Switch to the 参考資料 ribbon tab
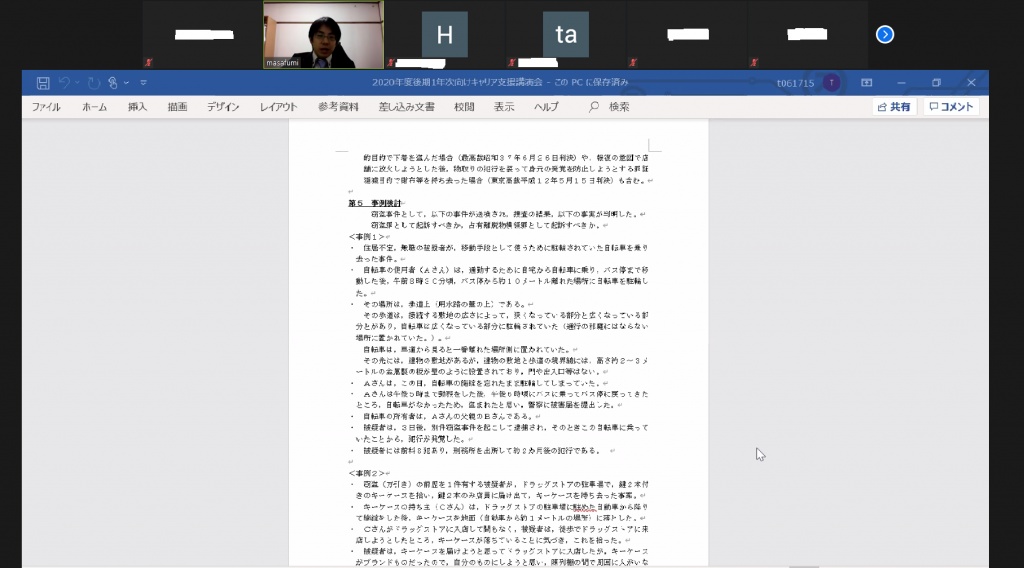Image resolution: width=1024 pixels, height=568 pixels. [338, 106]
